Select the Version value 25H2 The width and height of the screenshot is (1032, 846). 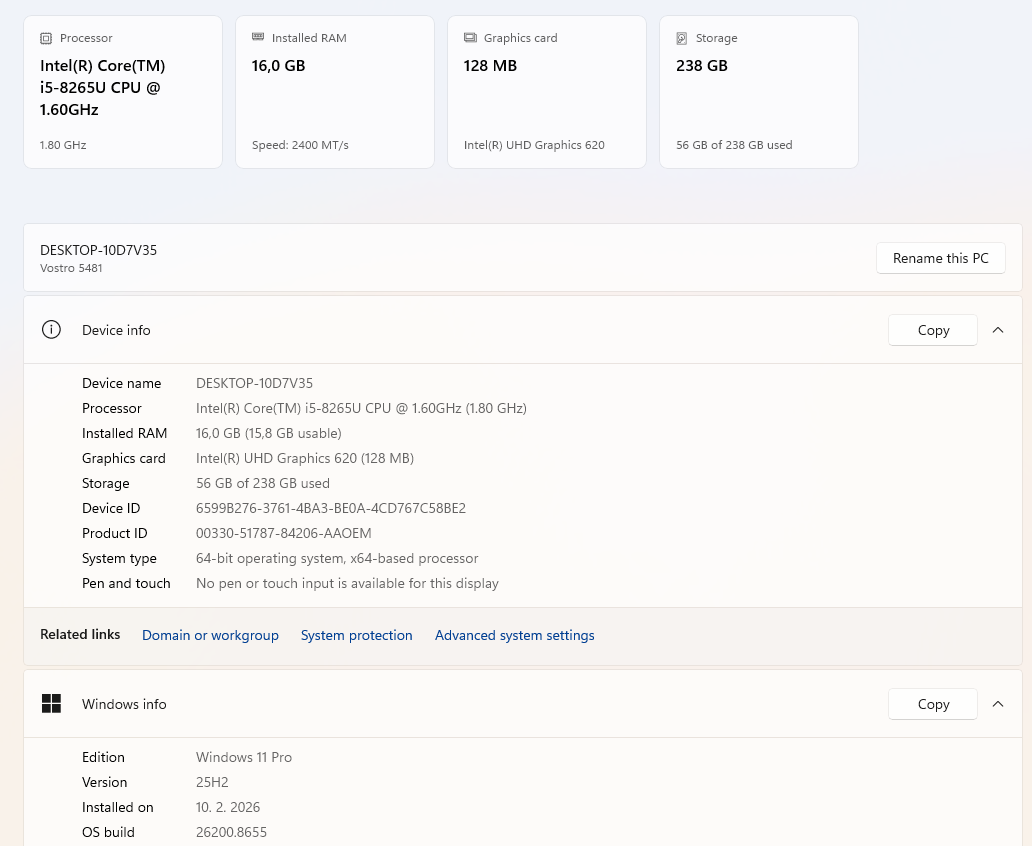[212, 782]
